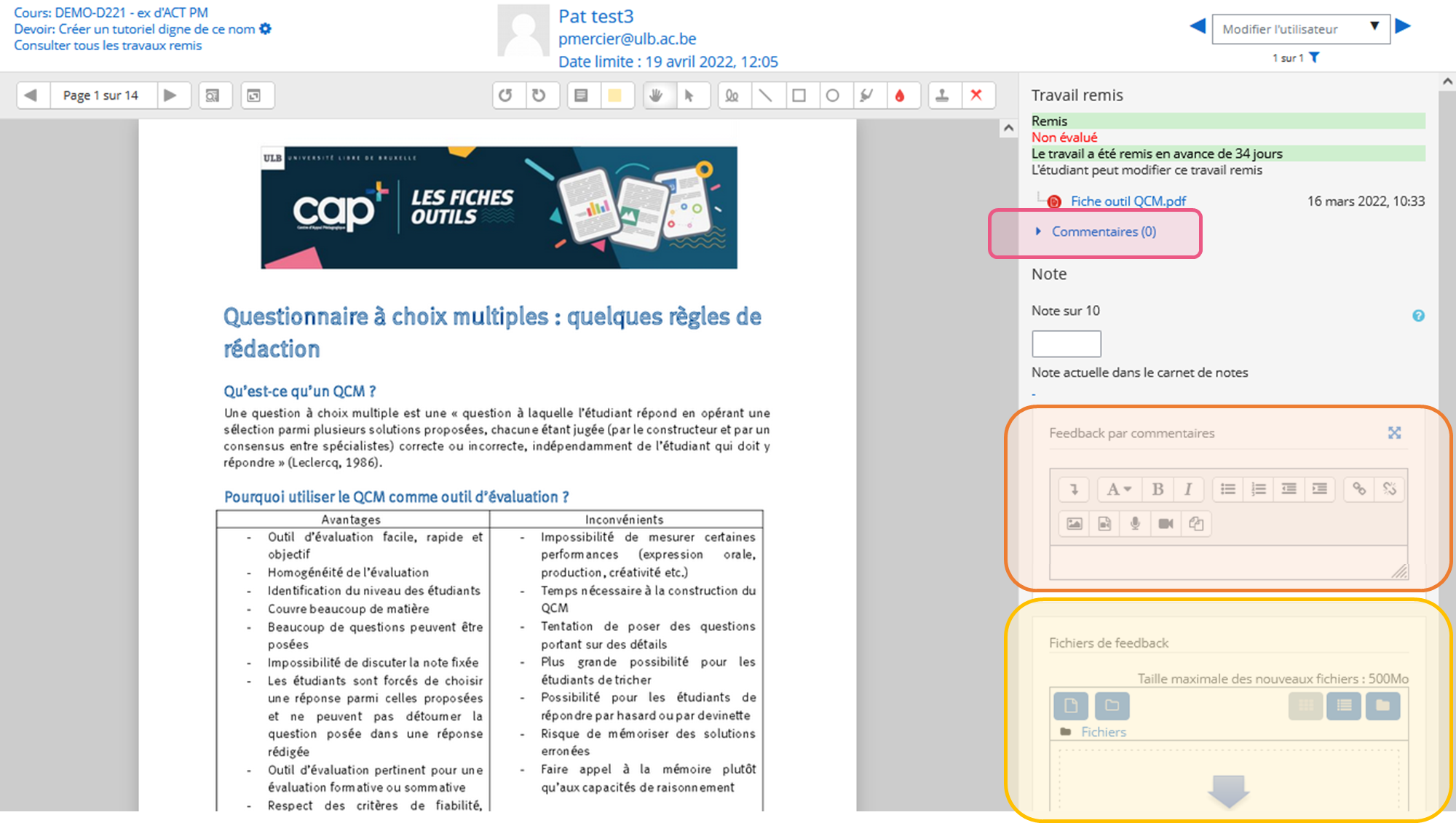Open the Modifier l'utilisateur dropdown
The width and height of the screenshot is (1456, 823).
tap(1301, 29)
